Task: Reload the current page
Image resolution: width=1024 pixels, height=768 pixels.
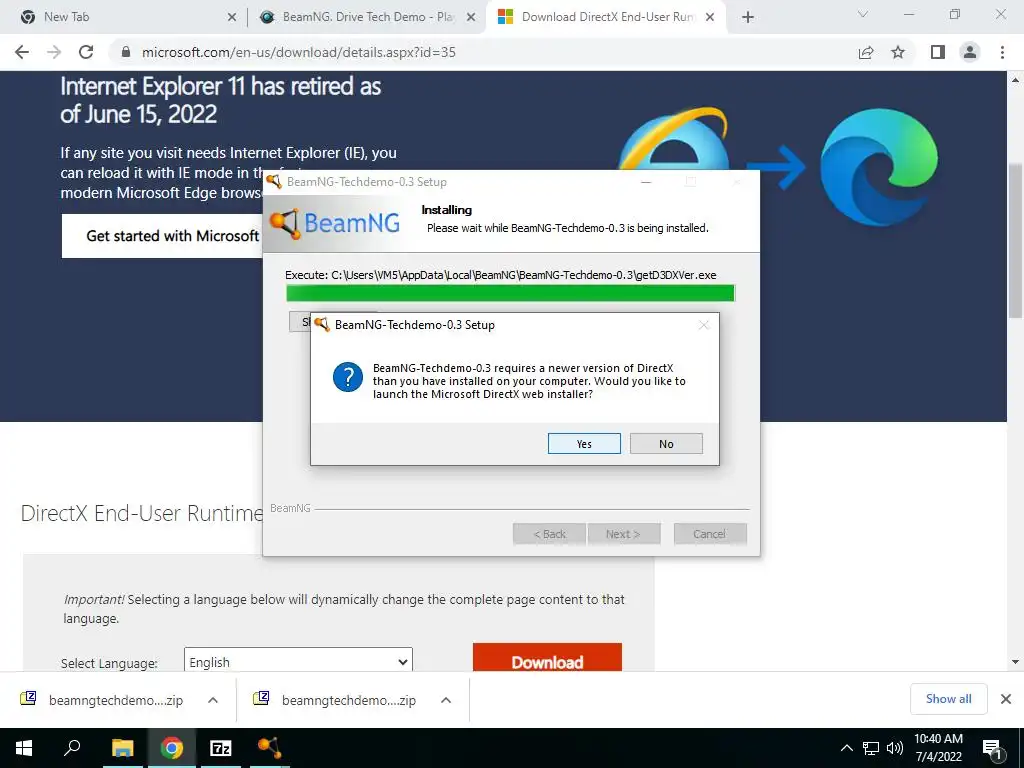Action: pos(86,52)
